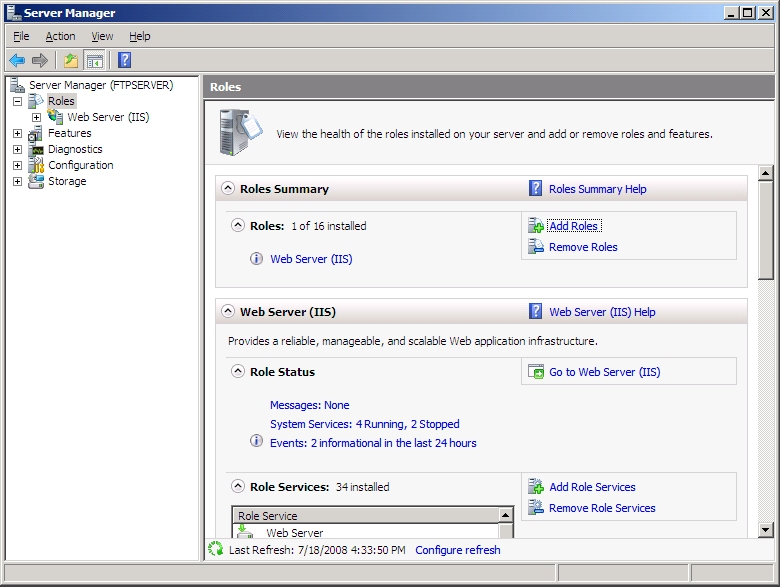Image resolution: width=780 pixels, height=587 pixels.
Task: Open the Action menu
Action: pyautogui.click(x=60, y=36)
